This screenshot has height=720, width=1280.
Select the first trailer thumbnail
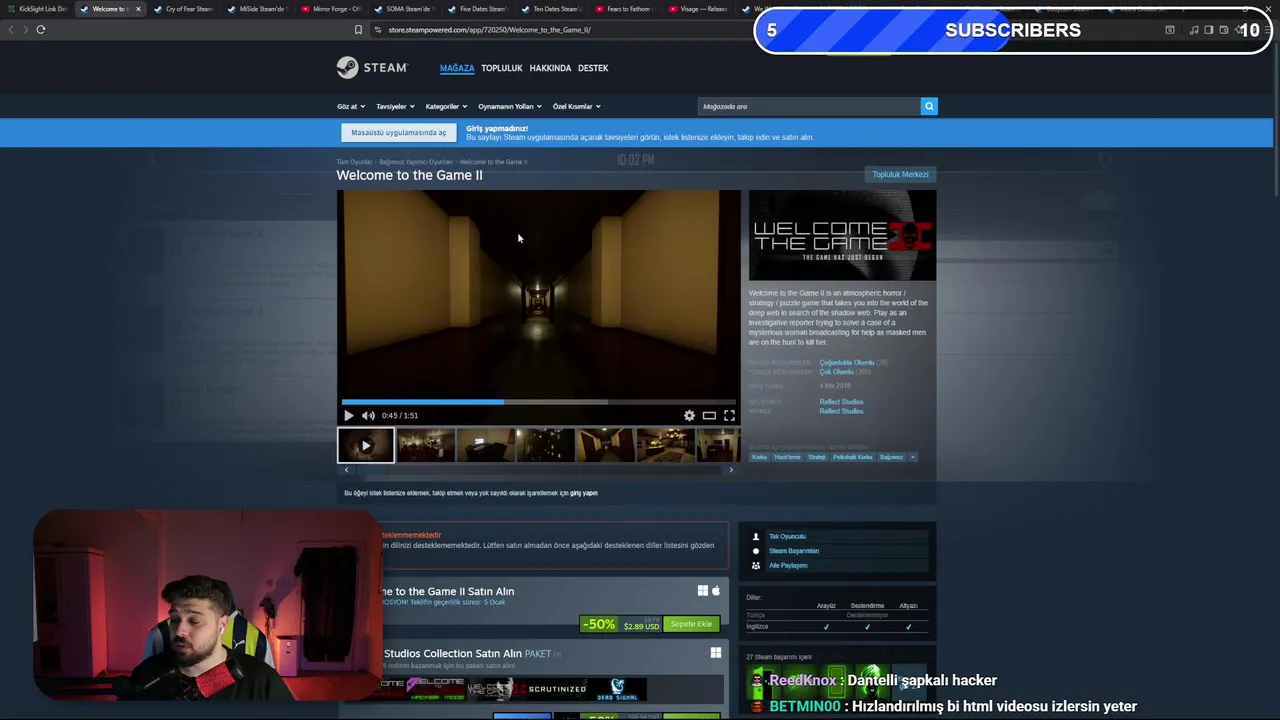(x=365, y=445)
